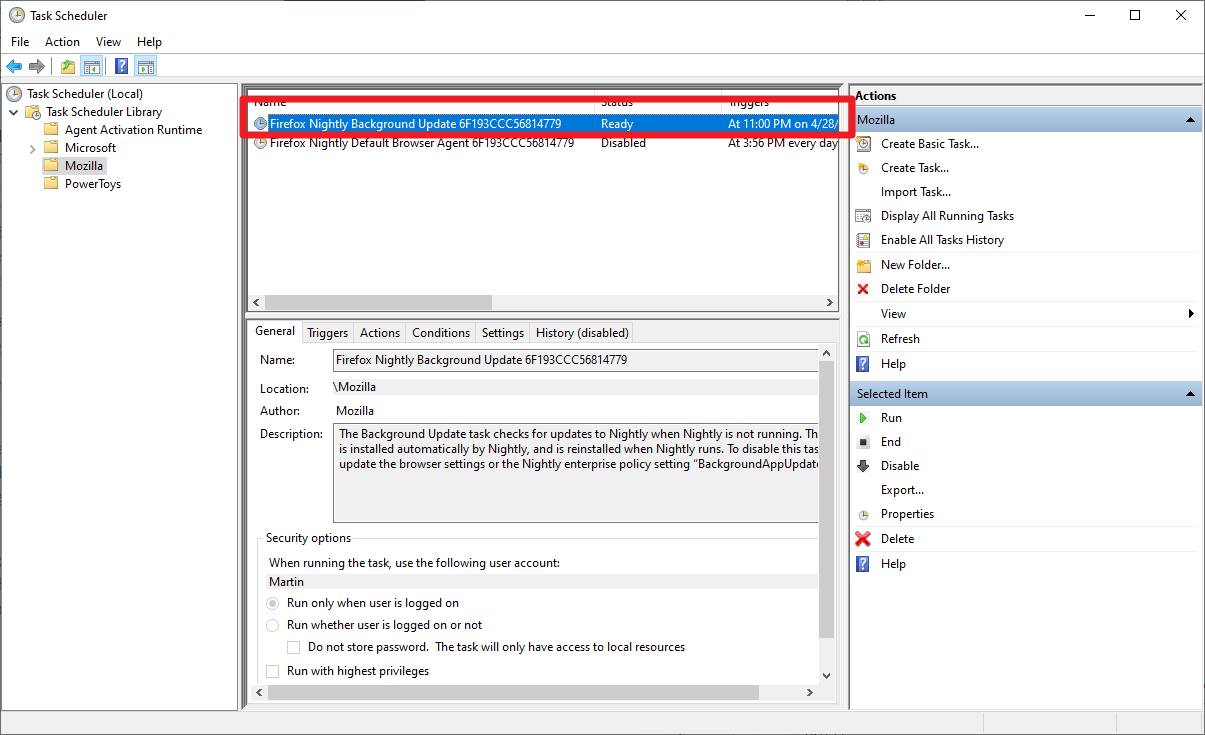
Task: Click the Refresh icon in Actions pane
Action: [863, 338]
